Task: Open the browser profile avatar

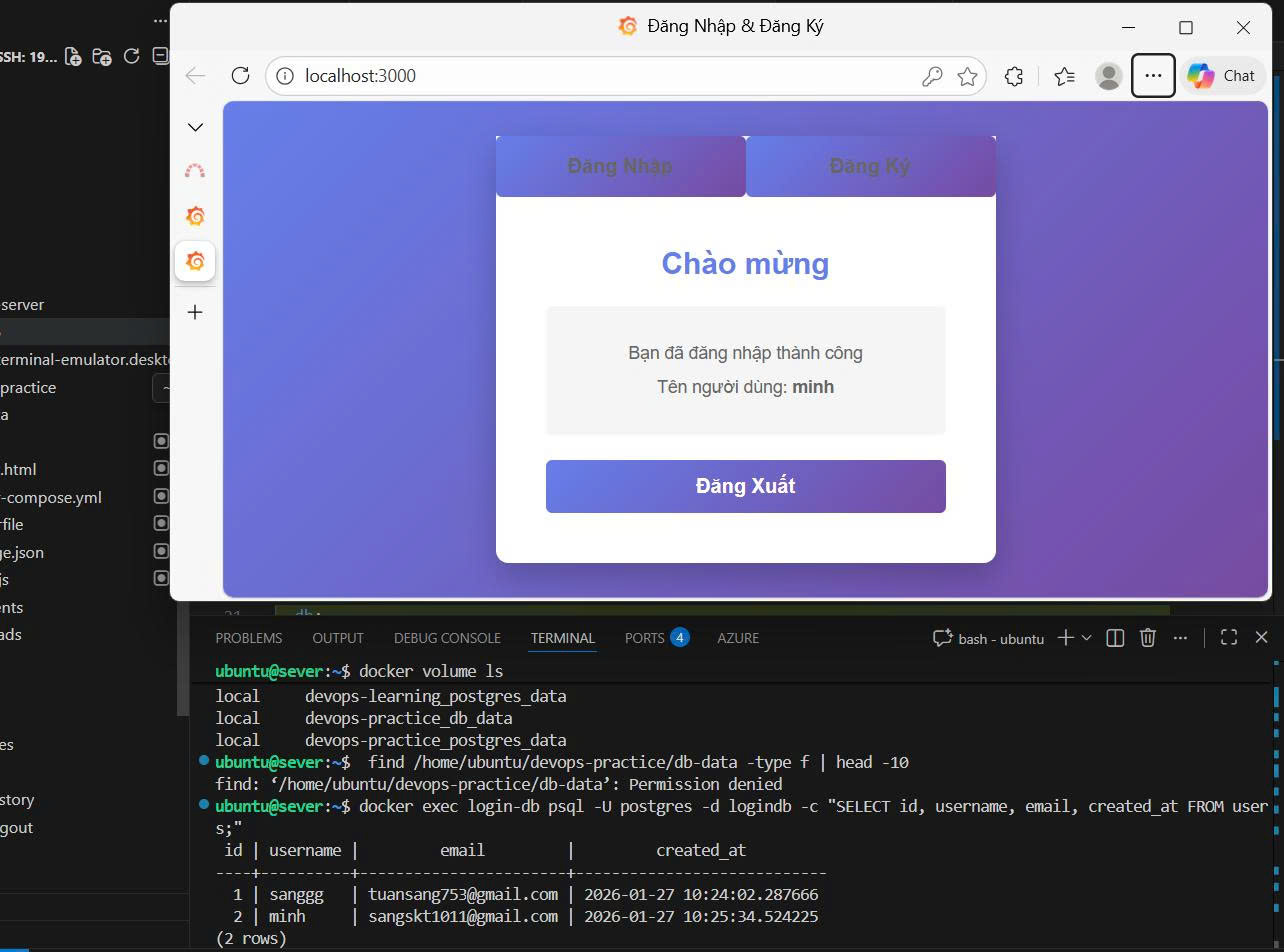Action: [x=1108, y=76]
